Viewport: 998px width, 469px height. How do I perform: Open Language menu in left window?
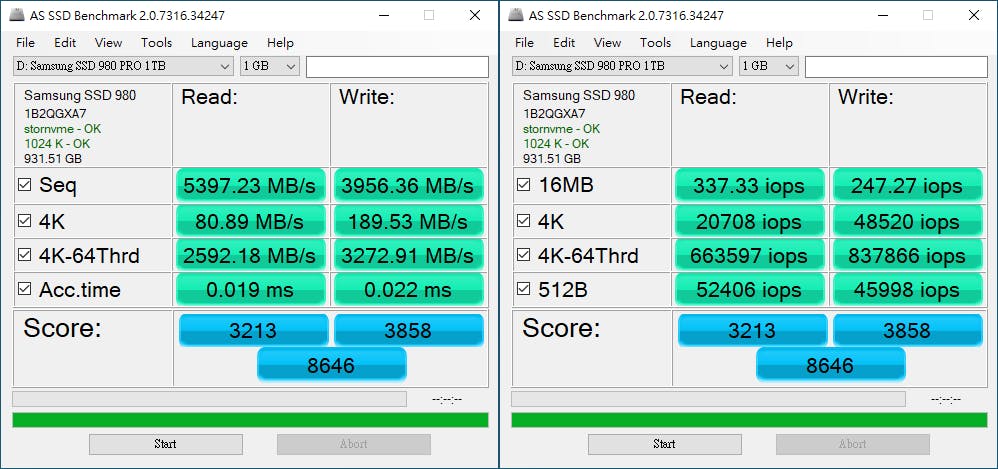tap(219, 43)
